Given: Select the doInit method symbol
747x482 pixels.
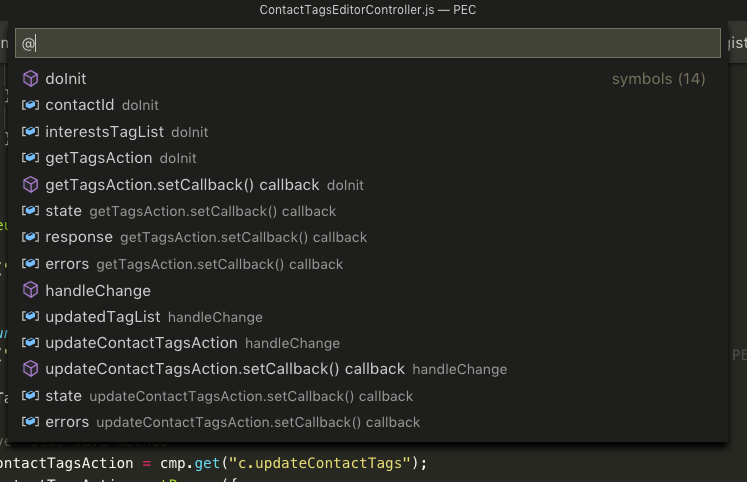Looking at the screenshot, I should point(368,79).
